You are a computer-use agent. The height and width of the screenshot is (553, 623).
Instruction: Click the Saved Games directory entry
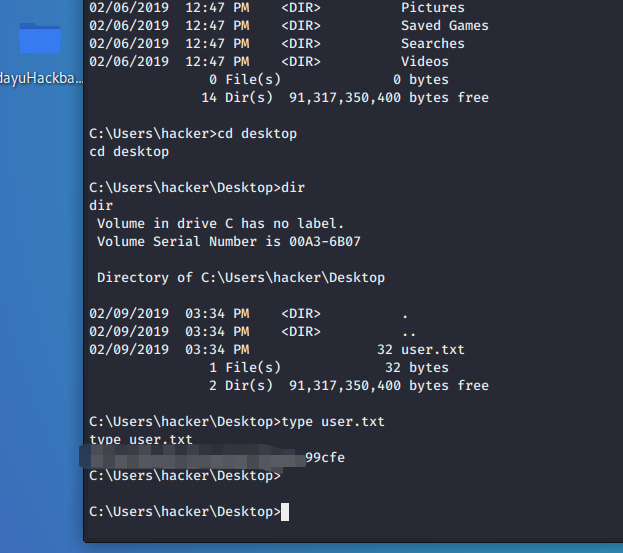[445, 26]
